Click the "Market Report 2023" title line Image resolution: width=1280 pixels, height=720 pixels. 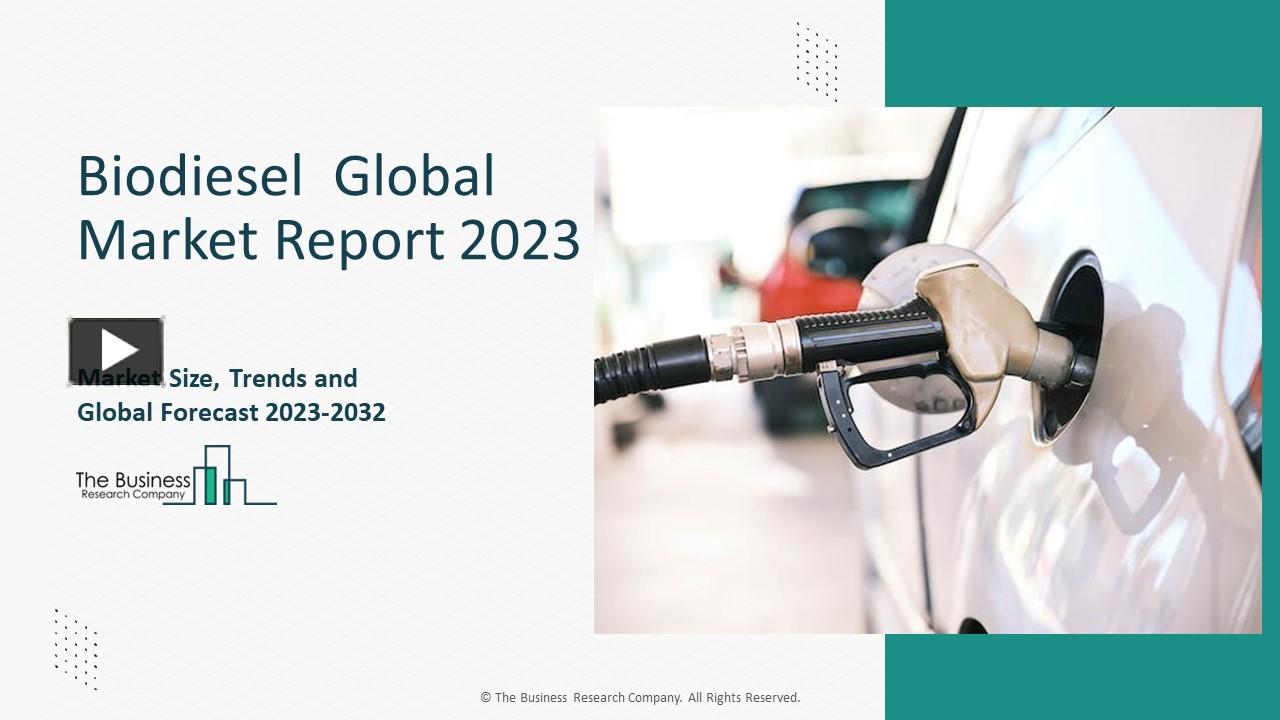click(x=328, y=240)
